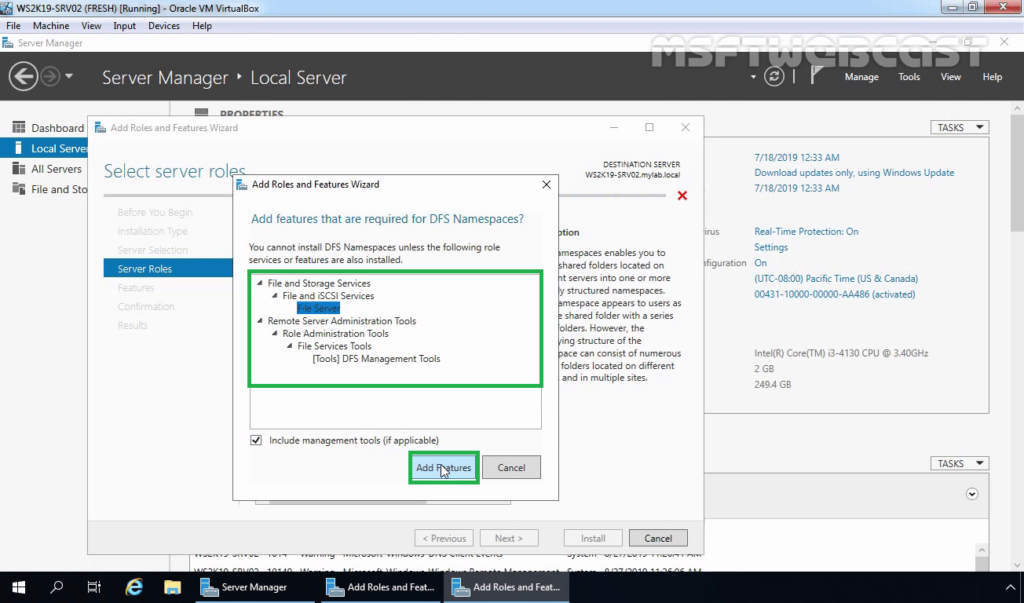Viewport: 1024px width, 603px height.
Task: Open the VirtualBox Devices menu
Action: pos(163,25)
